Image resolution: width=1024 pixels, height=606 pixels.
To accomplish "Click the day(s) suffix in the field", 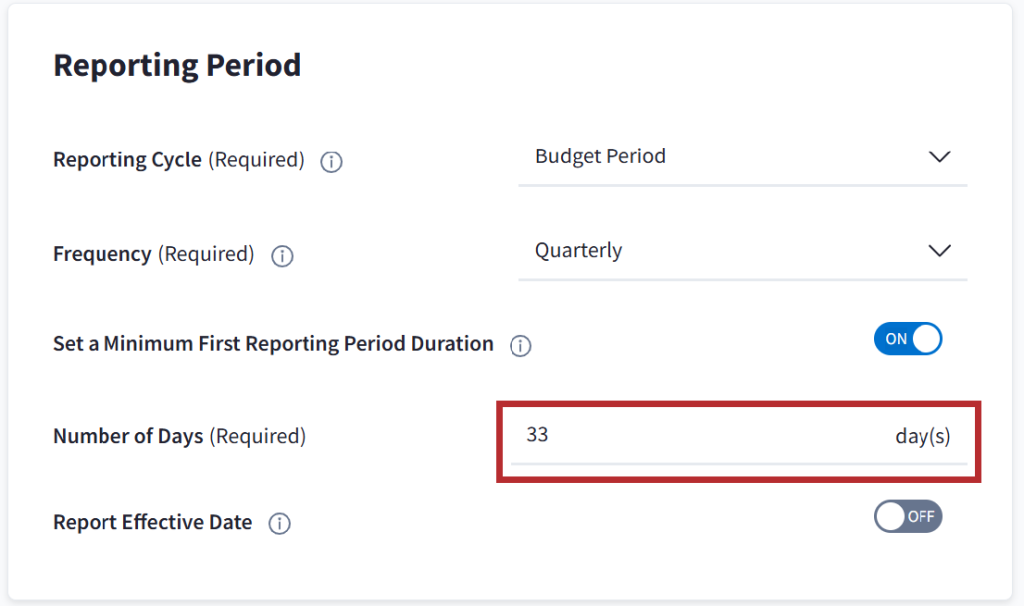I will click(x=922, y=437).
